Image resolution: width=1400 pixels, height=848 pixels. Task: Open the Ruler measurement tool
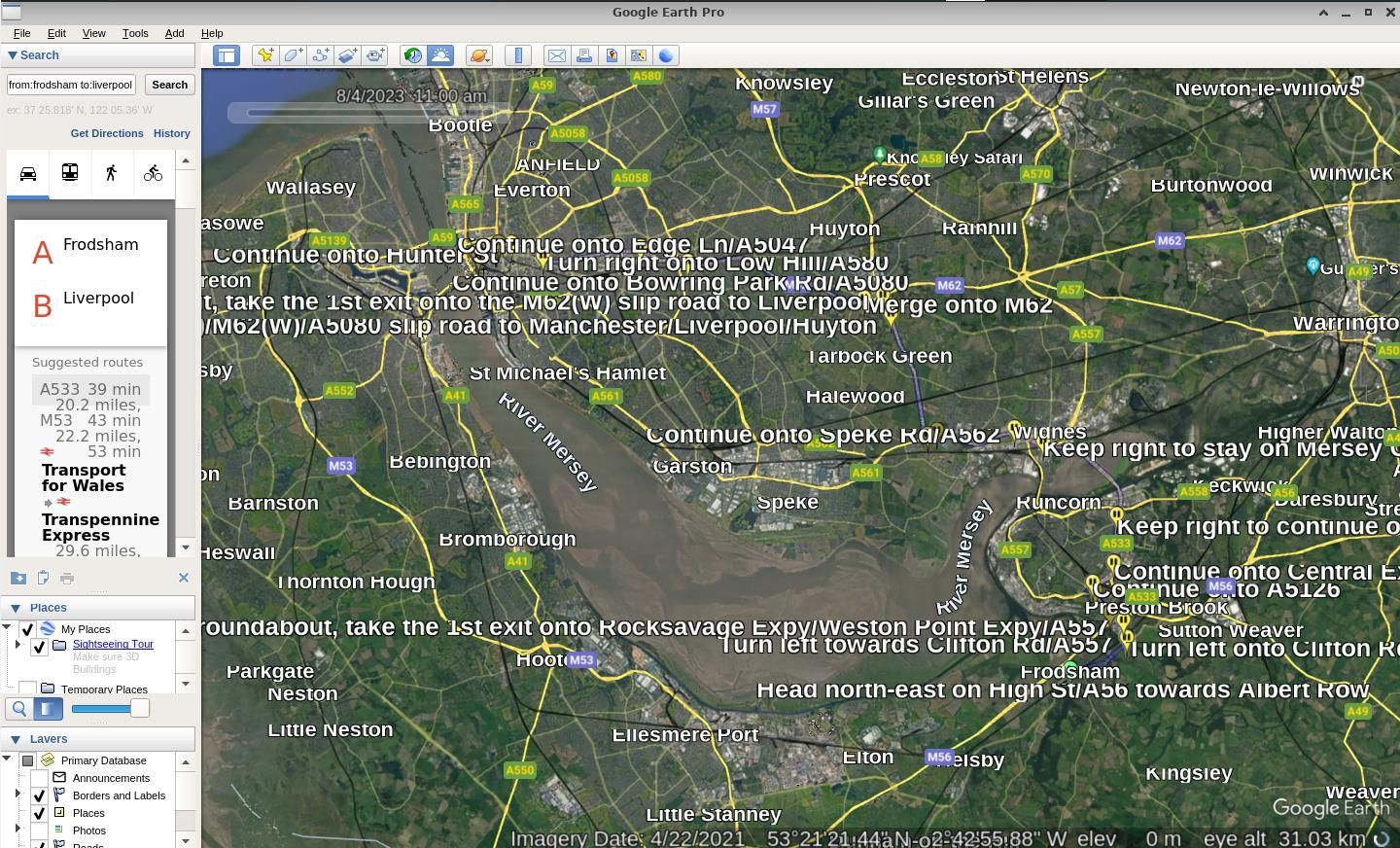(x=518, y=55)
